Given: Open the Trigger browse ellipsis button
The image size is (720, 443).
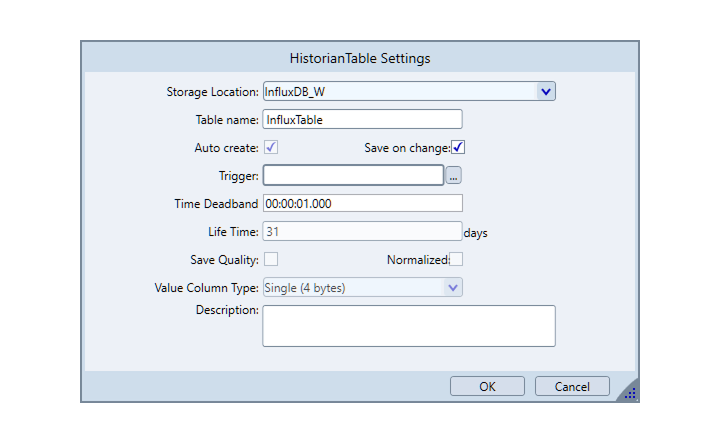Looking at the screenshot, I should coord(453,175).
